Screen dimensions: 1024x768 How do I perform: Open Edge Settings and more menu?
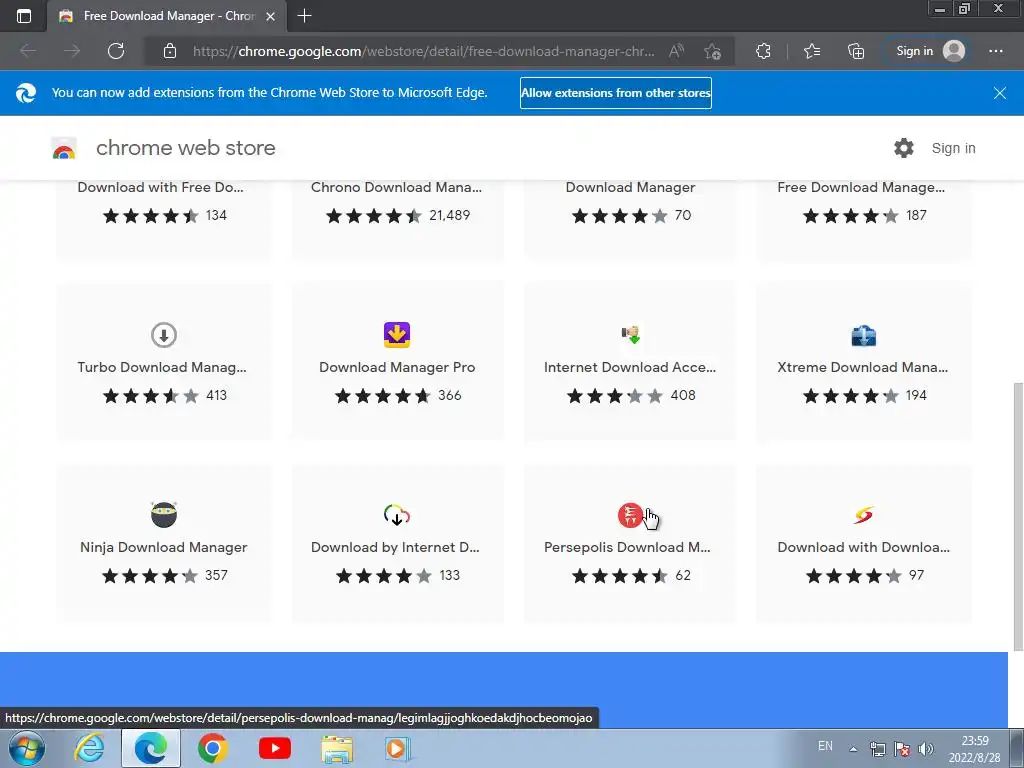point(995,51)
